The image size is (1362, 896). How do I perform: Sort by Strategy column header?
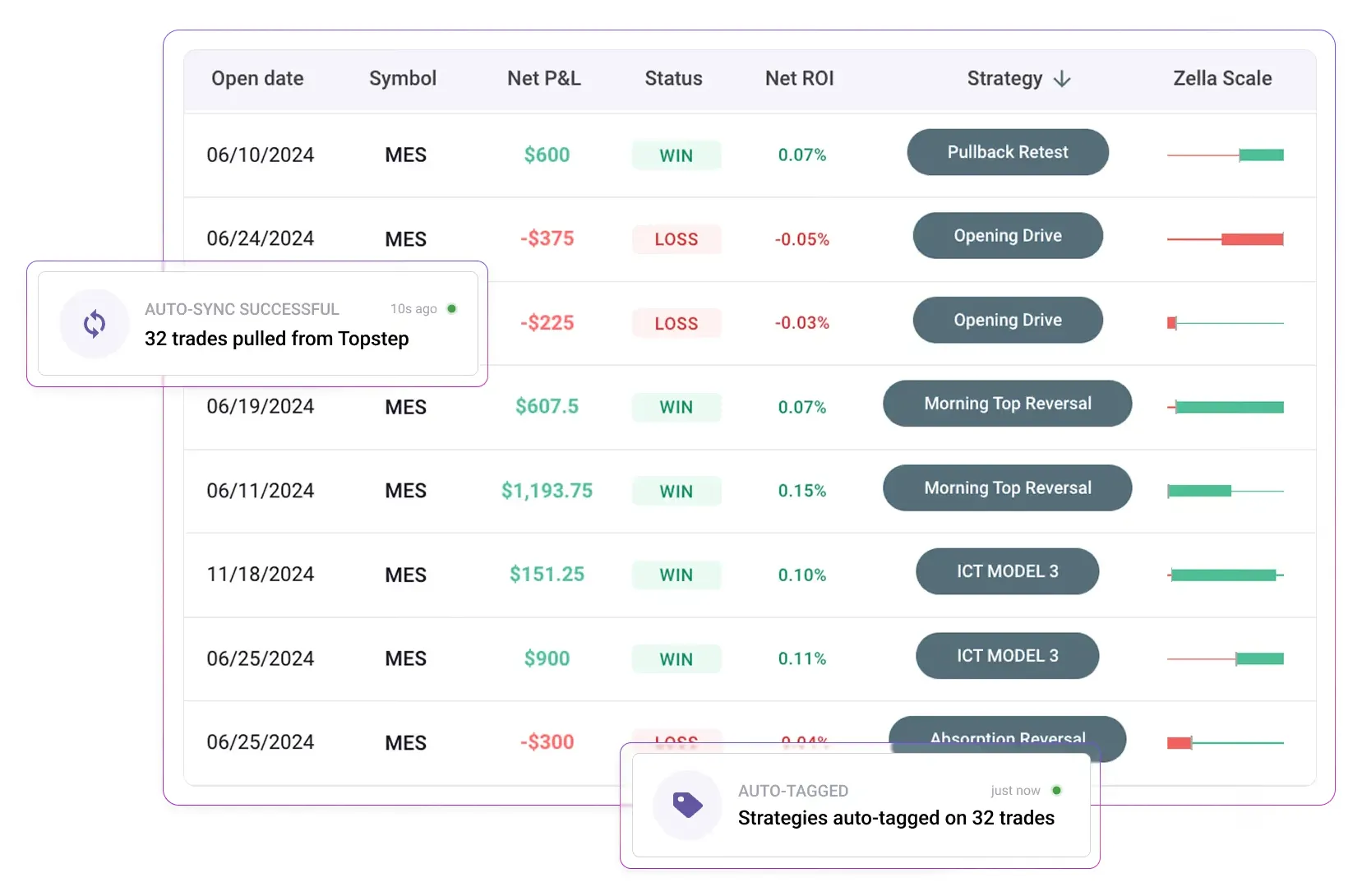coord(1004,79)
